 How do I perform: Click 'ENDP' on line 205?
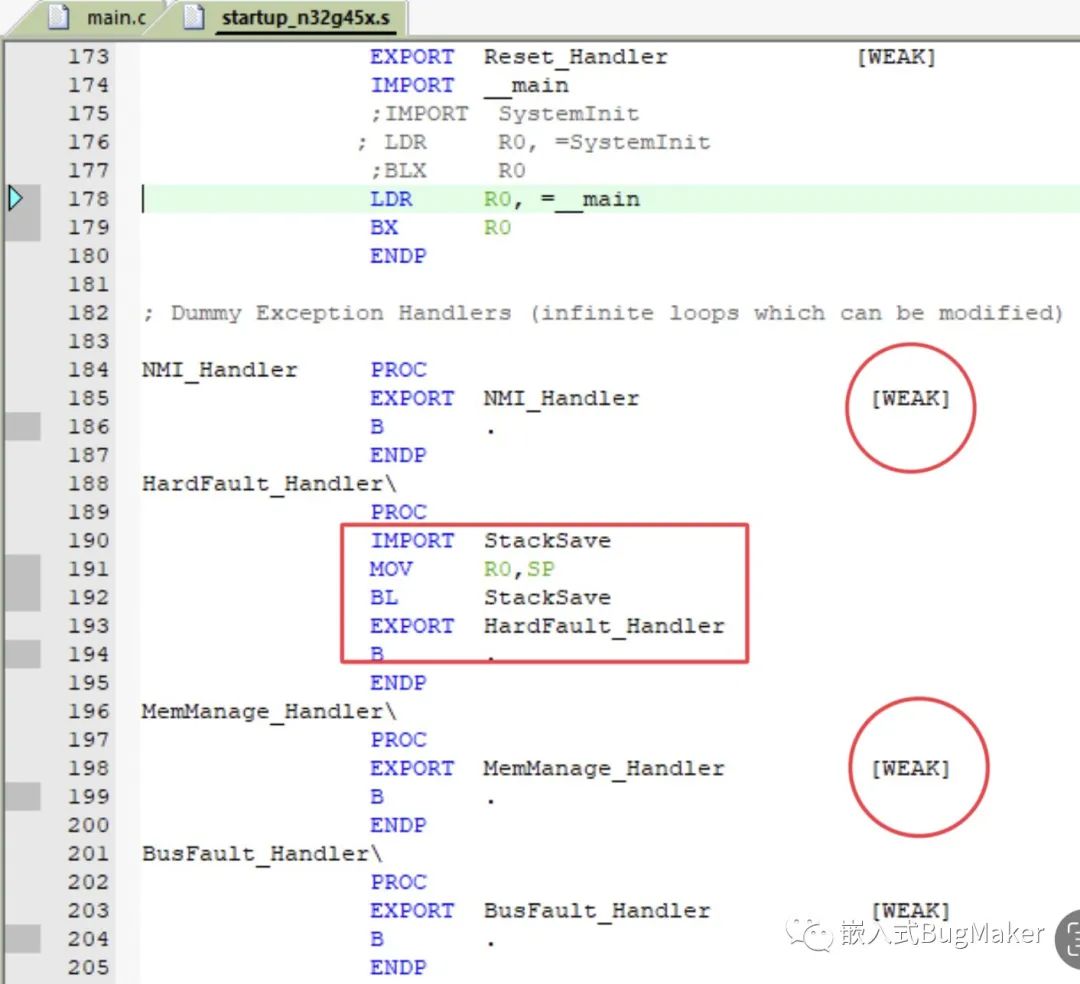click(398, 967)
